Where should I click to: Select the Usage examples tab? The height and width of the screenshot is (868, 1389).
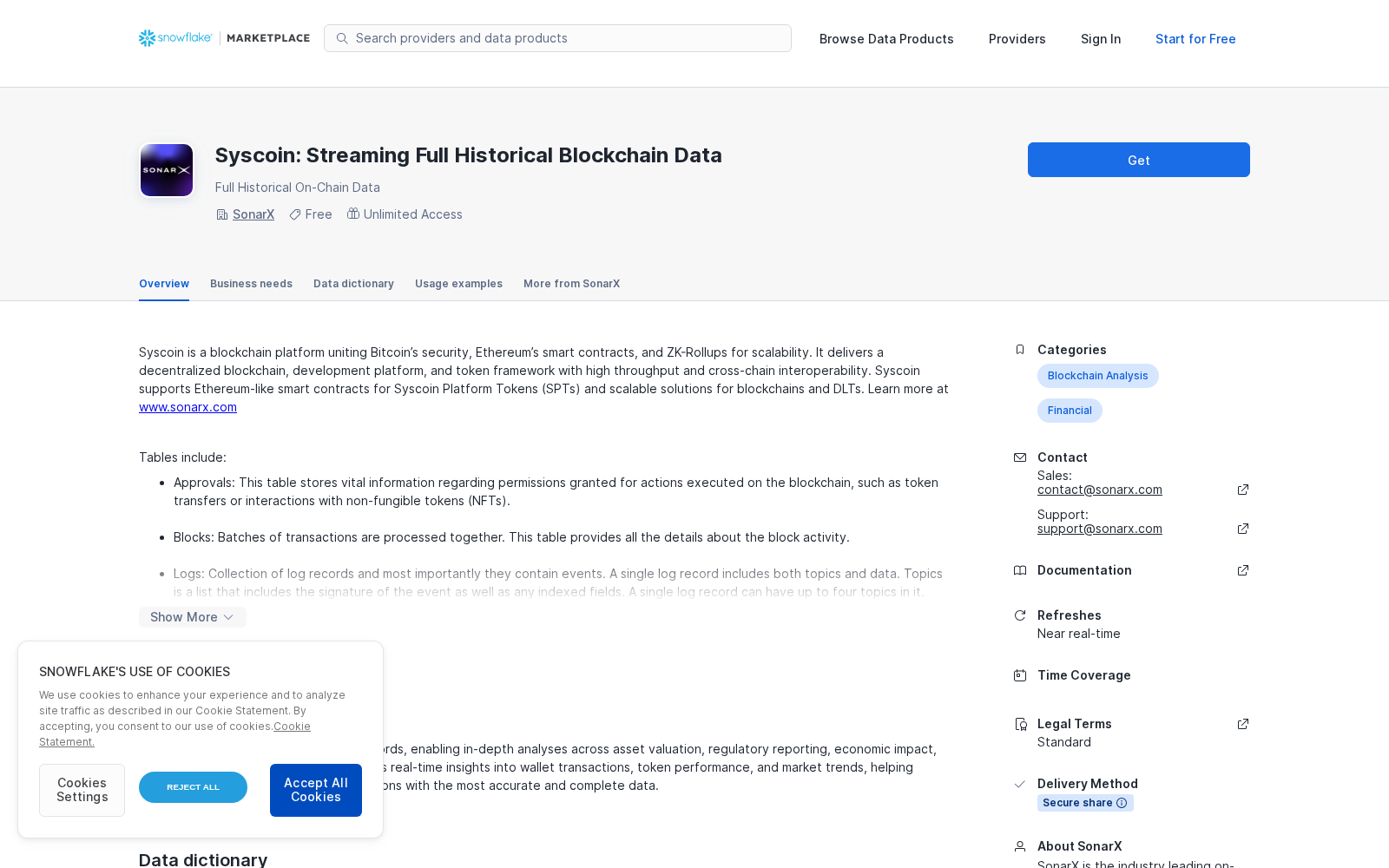[458, 284]
